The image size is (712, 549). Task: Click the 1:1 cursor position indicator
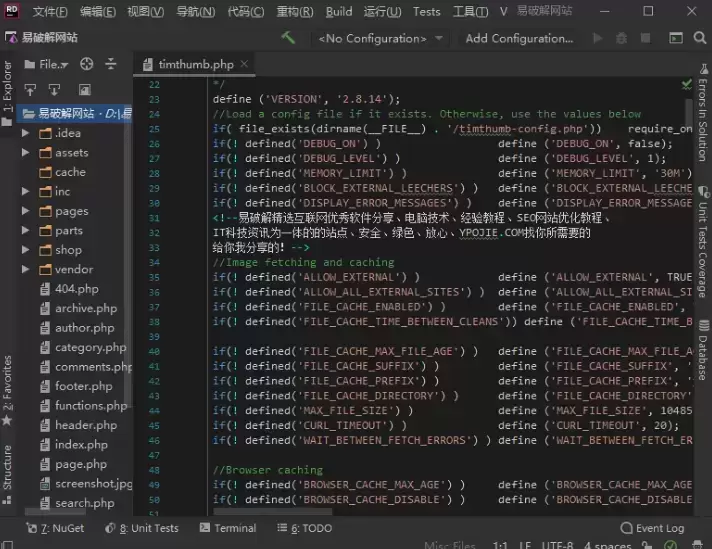[500, 544]
